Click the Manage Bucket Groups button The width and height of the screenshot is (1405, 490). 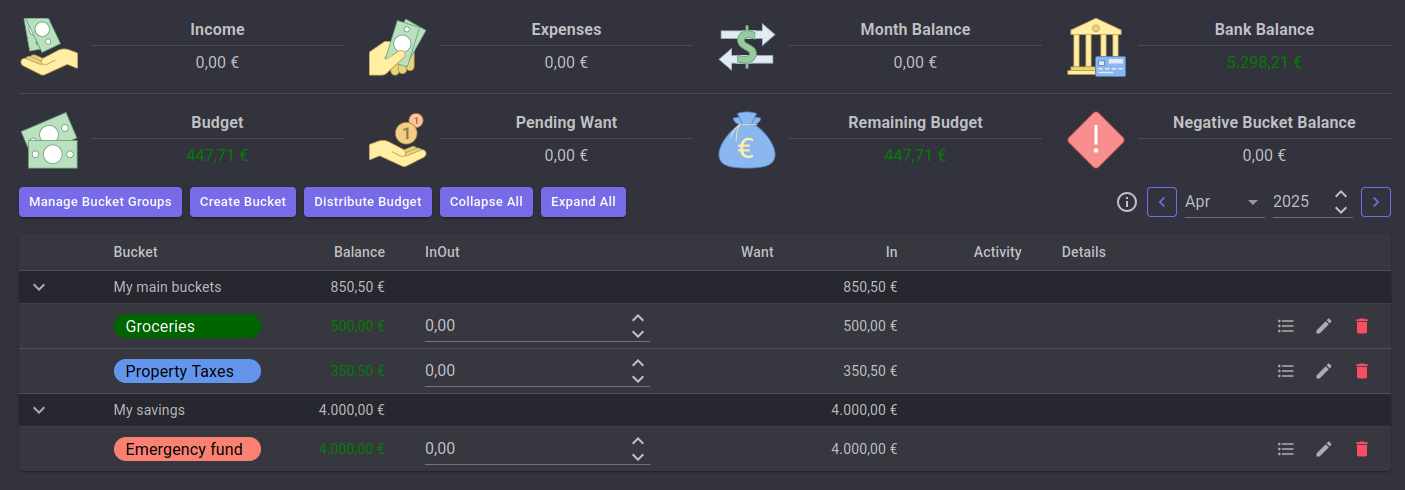click(x=100, y=202)
